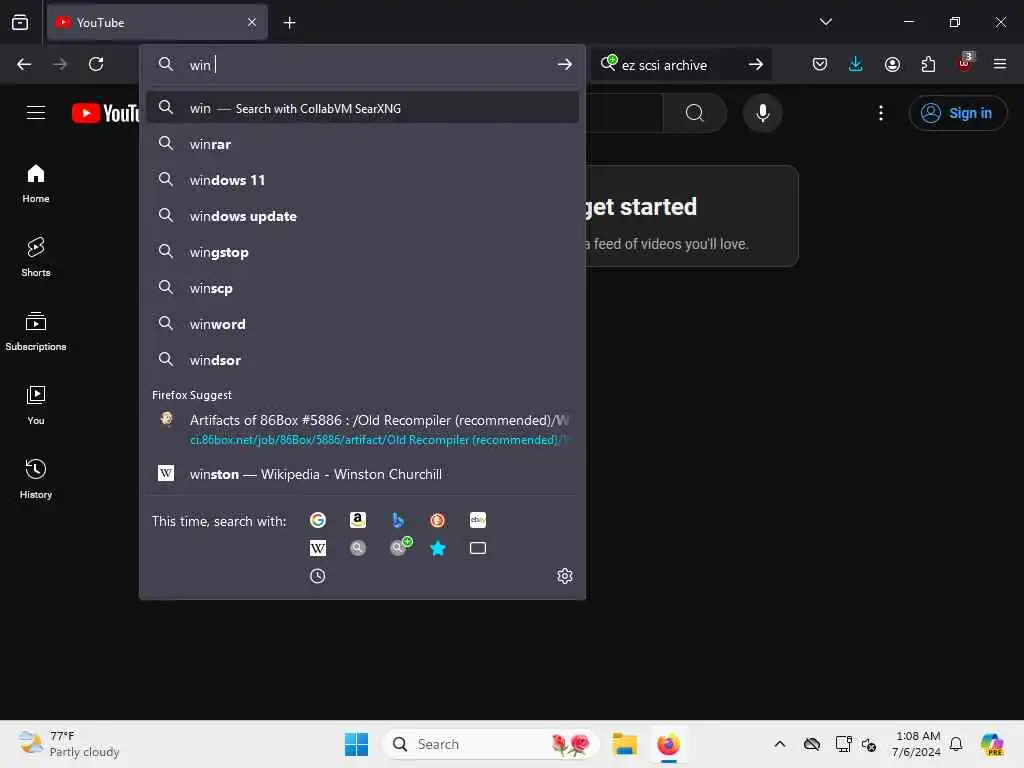Open search settings gear in URL dropdown
1024x768 pixels.
click(x=565, y=575)
